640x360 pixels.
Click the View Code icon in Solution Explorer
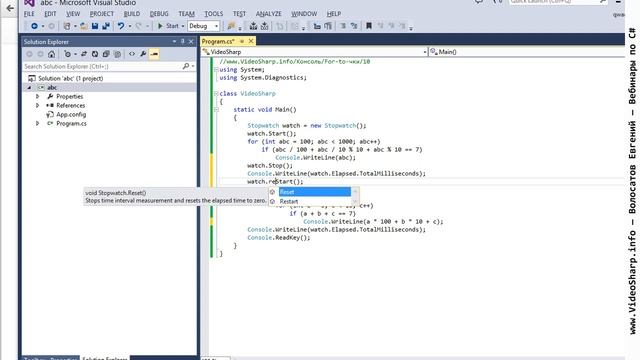132,54
